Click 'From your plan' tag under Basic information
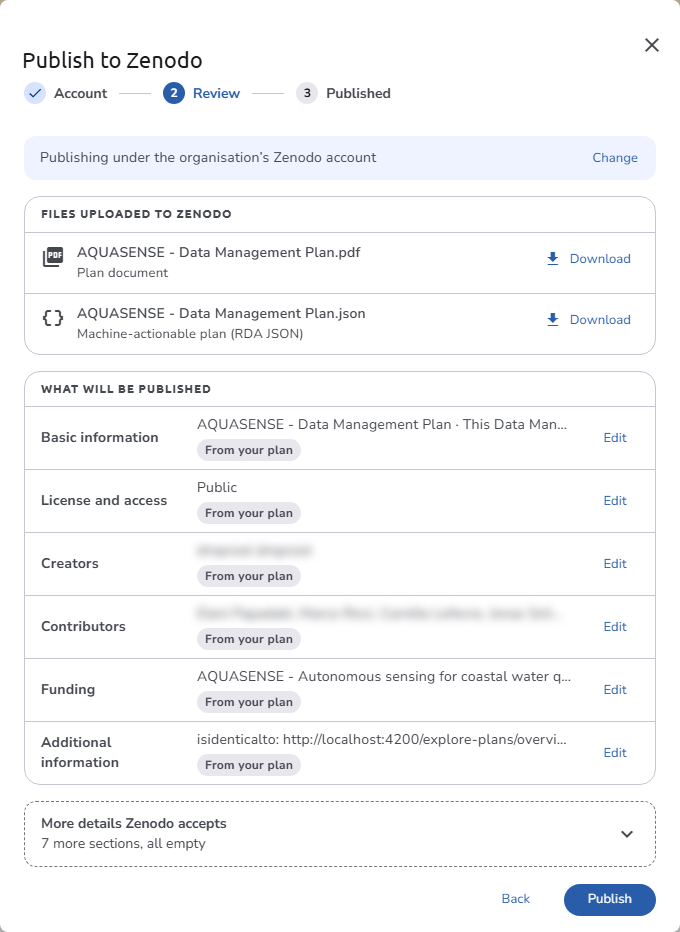Screen dimensions: 680x932 point(248,450)
